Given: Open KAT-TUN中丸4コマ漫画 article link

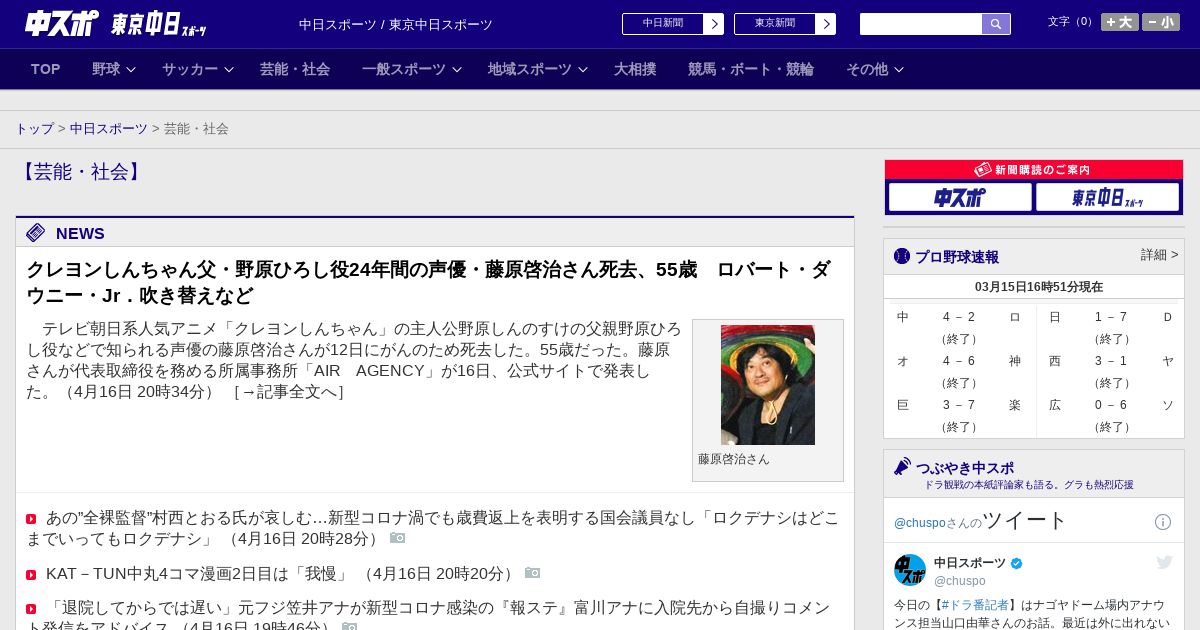Looking at the screenshot, I should pyautogui.click(x=197, y=574).
